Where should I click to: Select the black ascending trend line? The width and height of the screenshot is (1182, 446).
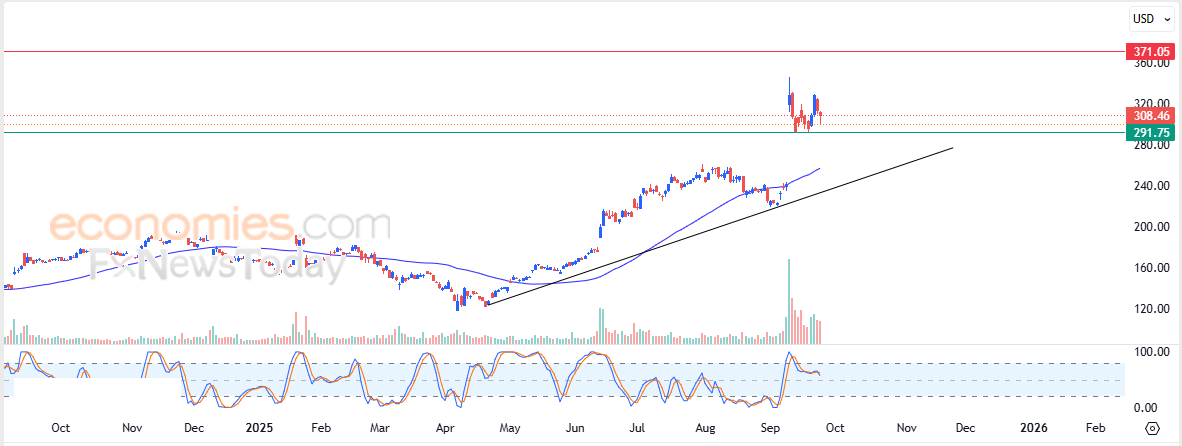(x=720, y=226)
